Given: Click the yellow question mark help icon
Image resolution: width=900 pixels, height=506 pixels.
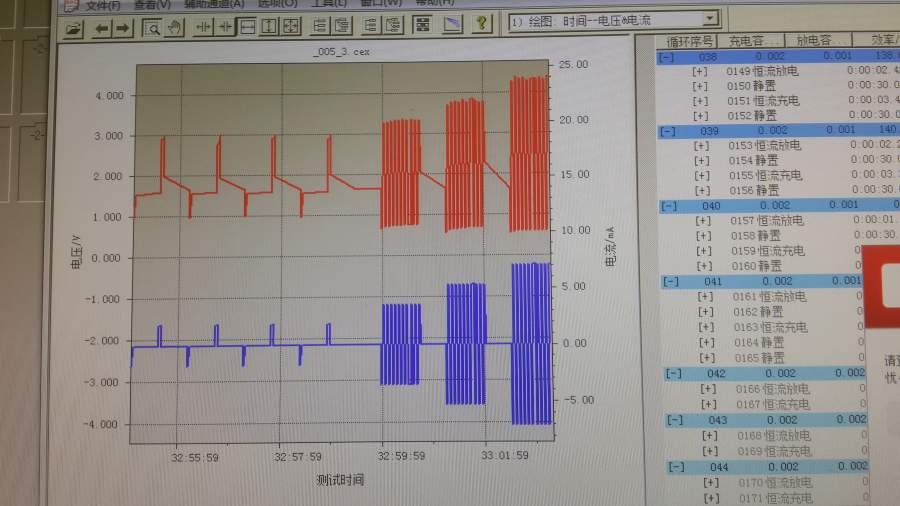Looking at the screenshot, I should coord(481,23).
